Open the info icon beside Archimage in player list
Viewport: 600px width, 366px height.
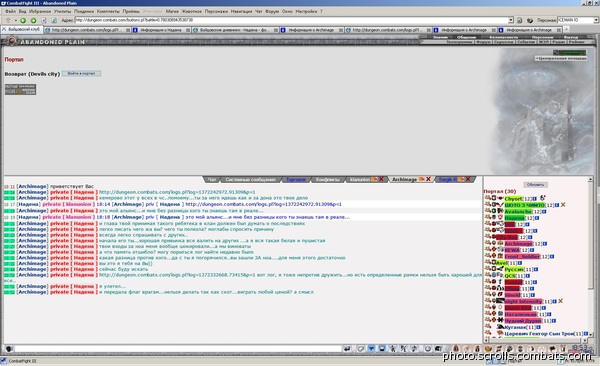[x=545, y=243]
